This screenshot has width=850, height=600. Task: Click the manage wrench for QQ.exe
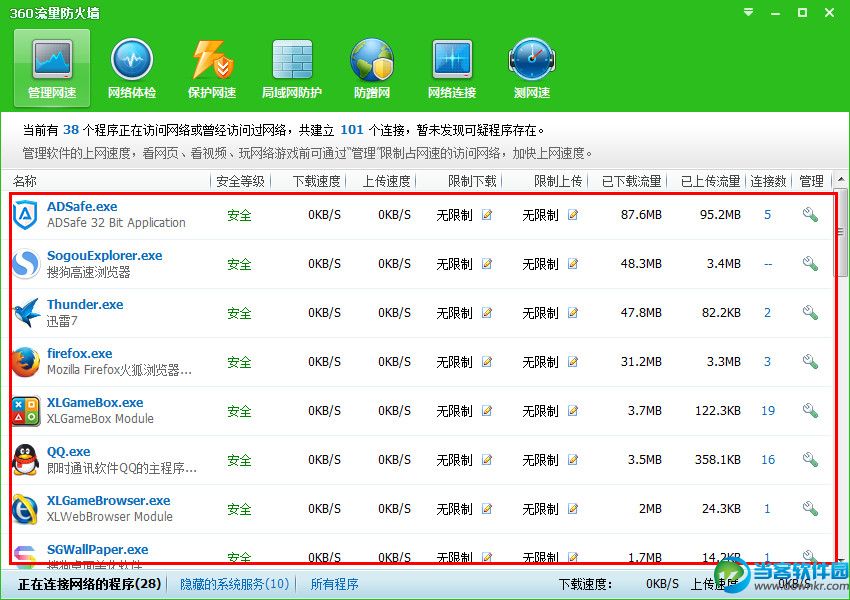pyautogui.click(x=810, y=460)
